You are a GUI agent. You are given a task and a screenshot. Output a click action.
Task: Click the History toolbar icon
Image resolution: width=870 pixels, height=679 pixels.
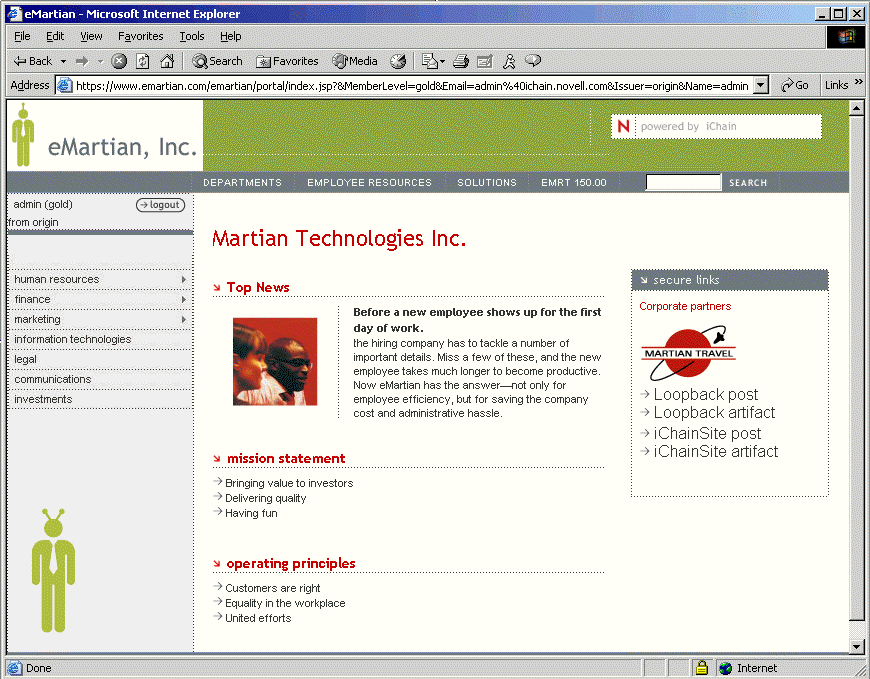pyautogui.click(x=398, y=61)
